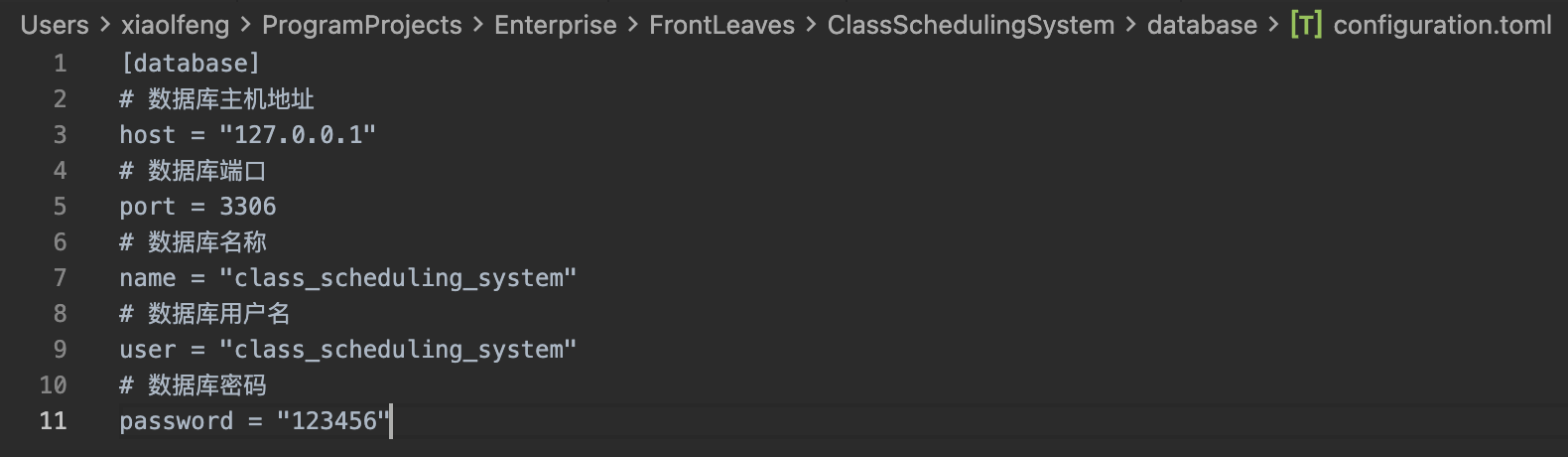1568x457 pixels.
Task: Open the ProgramProjects breadcrumb folder
Action: (361, 25)
